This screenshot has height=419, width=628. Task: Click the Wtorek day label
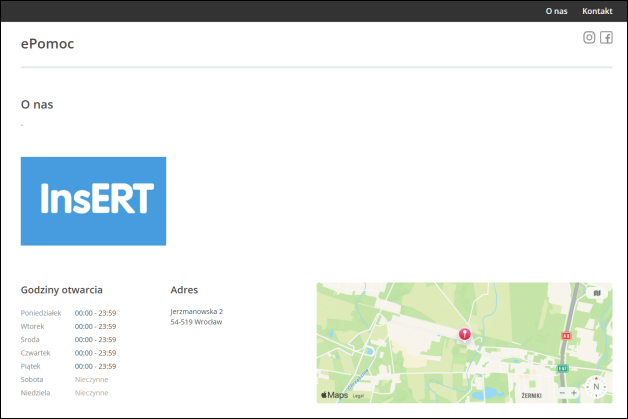coord(32,326)
